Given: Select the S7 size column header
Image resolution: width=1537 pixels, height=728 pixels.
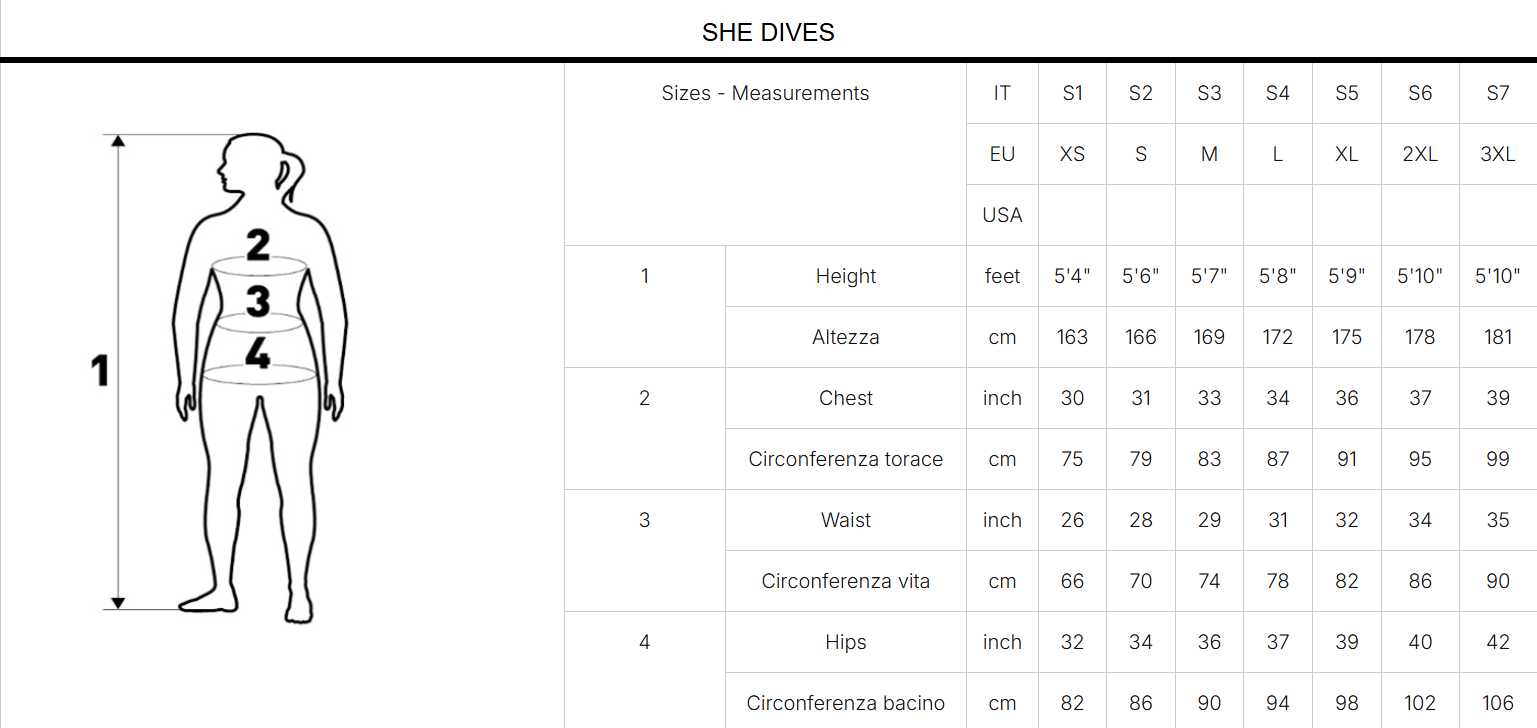Looking at the screenshot, I should tap(1497, 93).
